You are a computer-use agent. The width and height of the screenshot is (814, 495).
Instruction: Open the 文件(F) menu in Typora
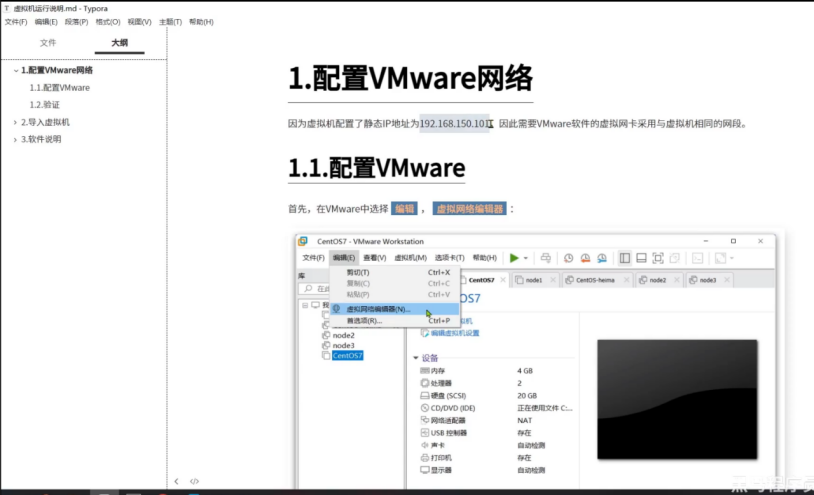pos(16,22)
